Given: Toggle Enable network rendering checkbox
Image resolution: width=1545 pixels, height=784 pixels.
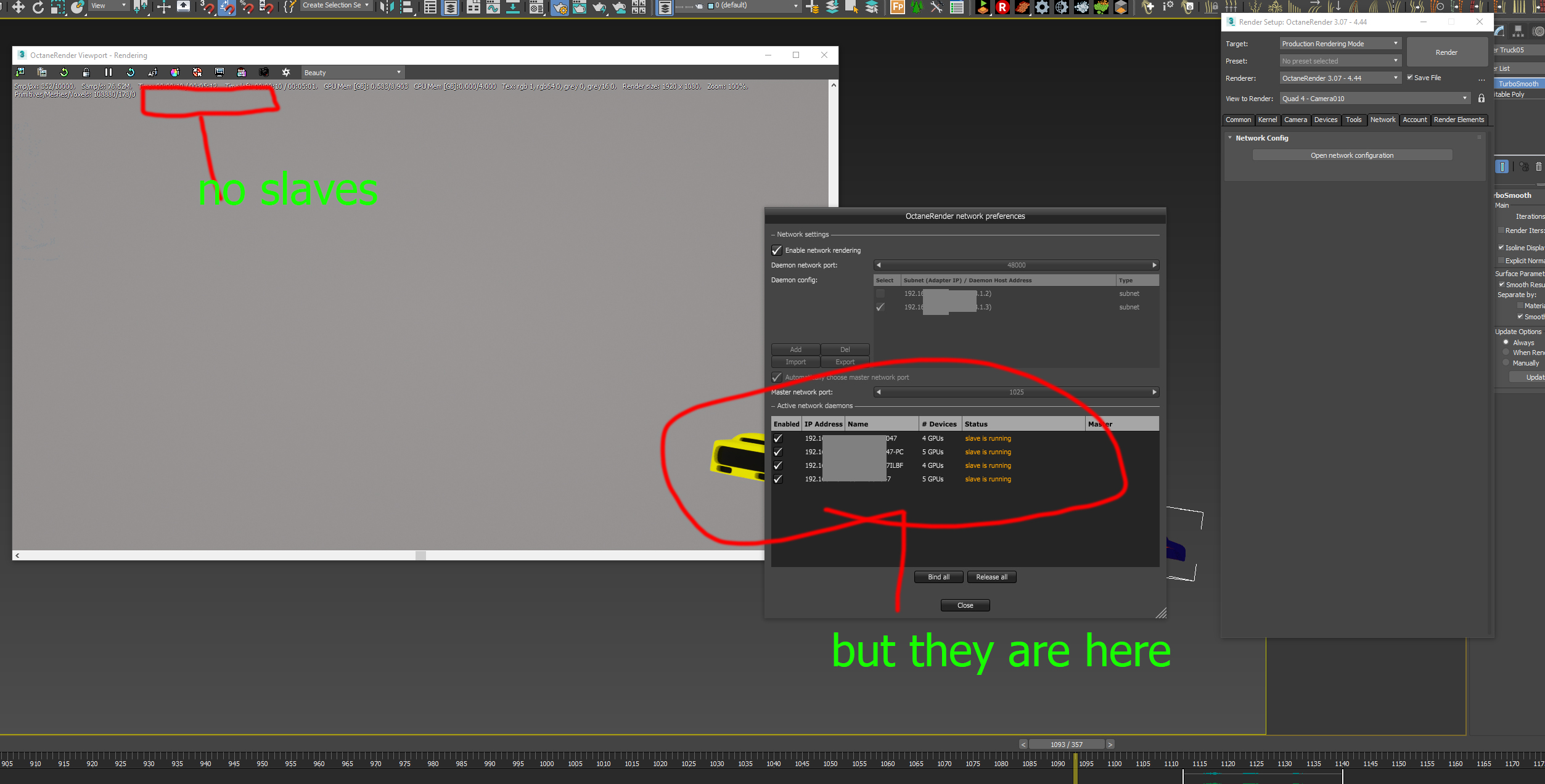Looking at the screenshot, I should coord(777,250).
